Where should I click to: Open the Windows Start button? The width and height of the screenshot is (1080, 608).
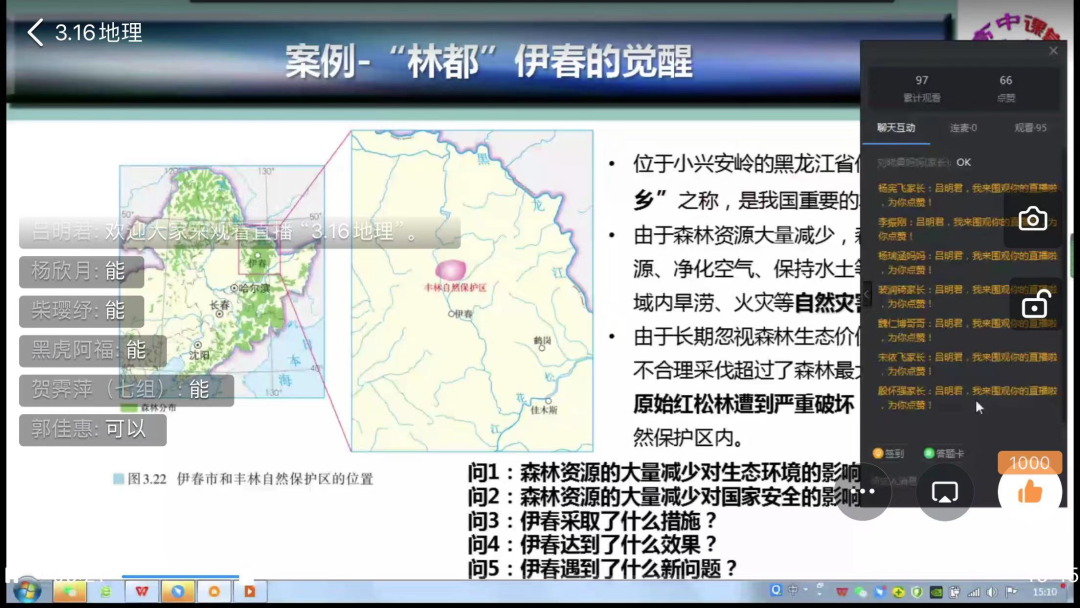pos(27,591)
